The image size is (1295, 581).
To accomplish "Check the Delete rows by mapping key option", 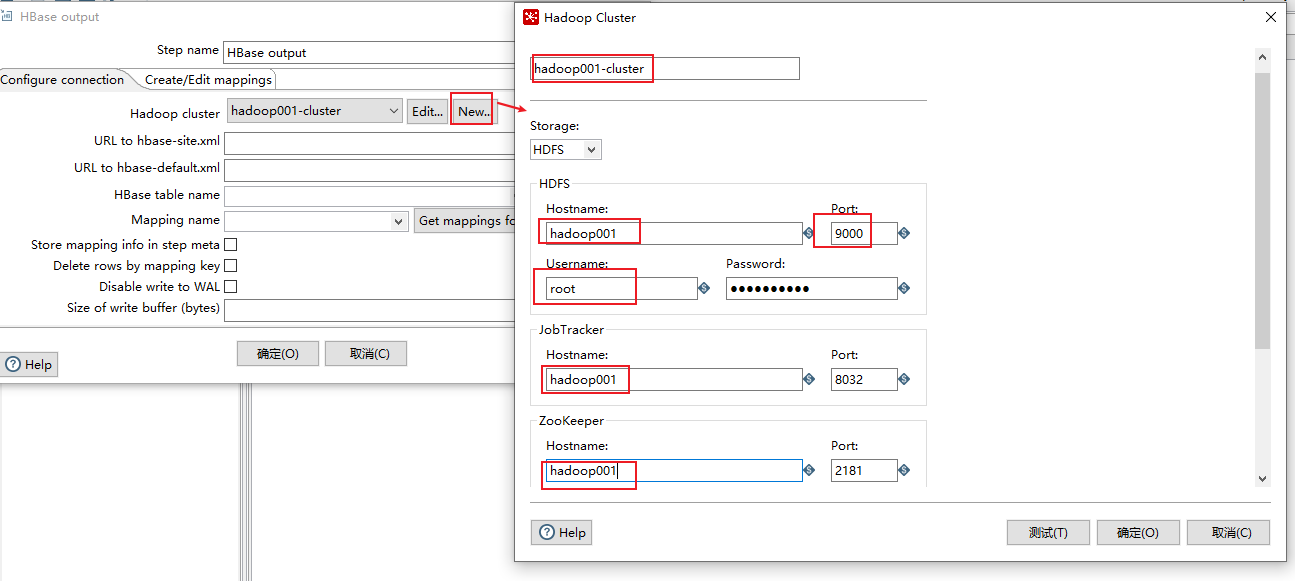I will (x=229, y=265).
